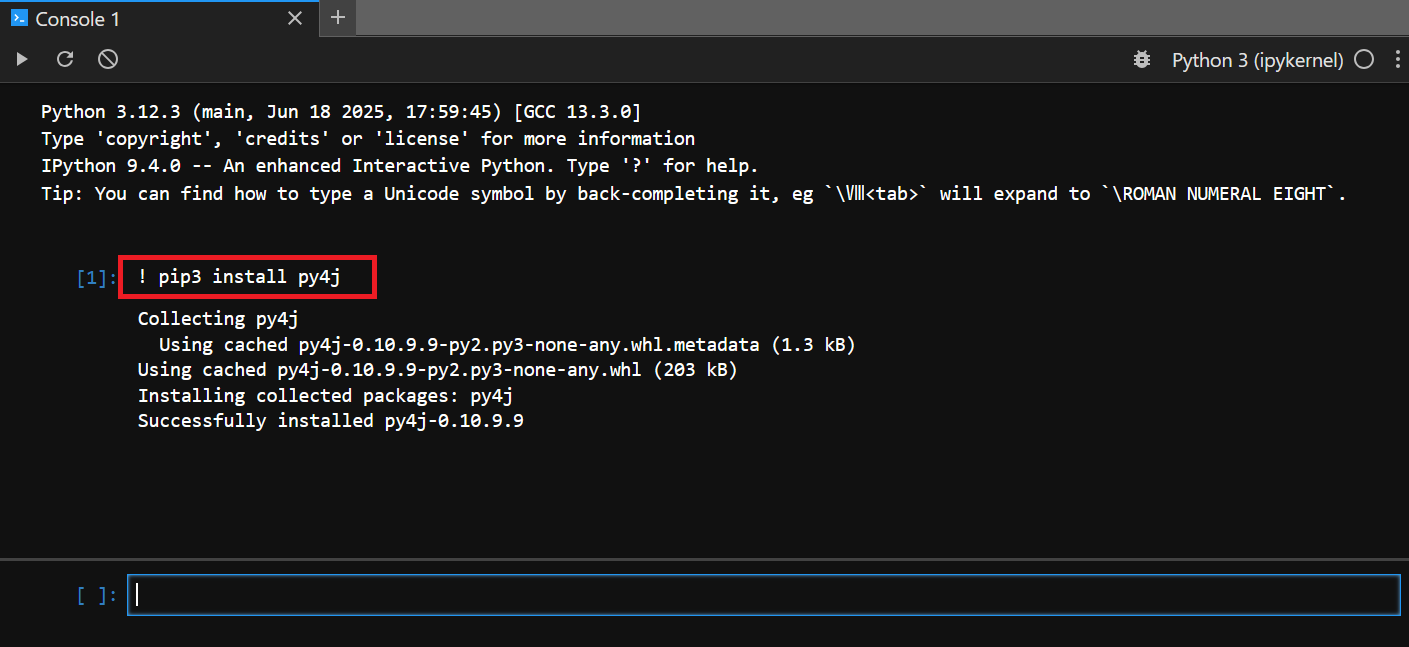The image size is (1409, 647).
Task: Click the [1]: executed cell prompt
Action: [x=97, y=278]
